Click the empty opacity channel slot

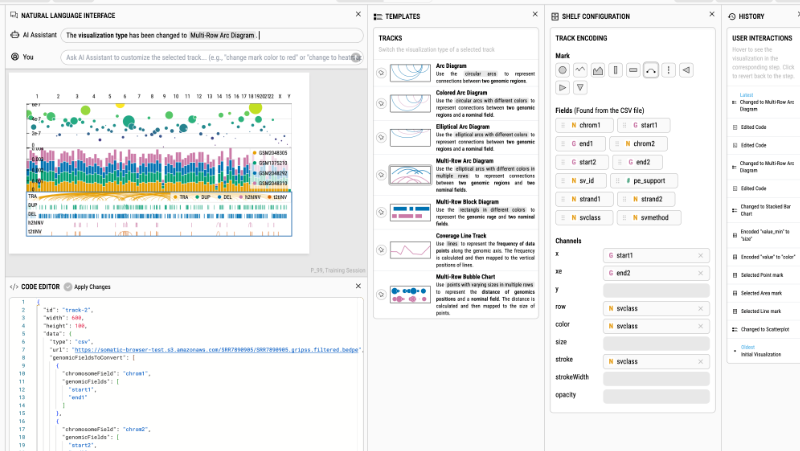click(656, 396)
